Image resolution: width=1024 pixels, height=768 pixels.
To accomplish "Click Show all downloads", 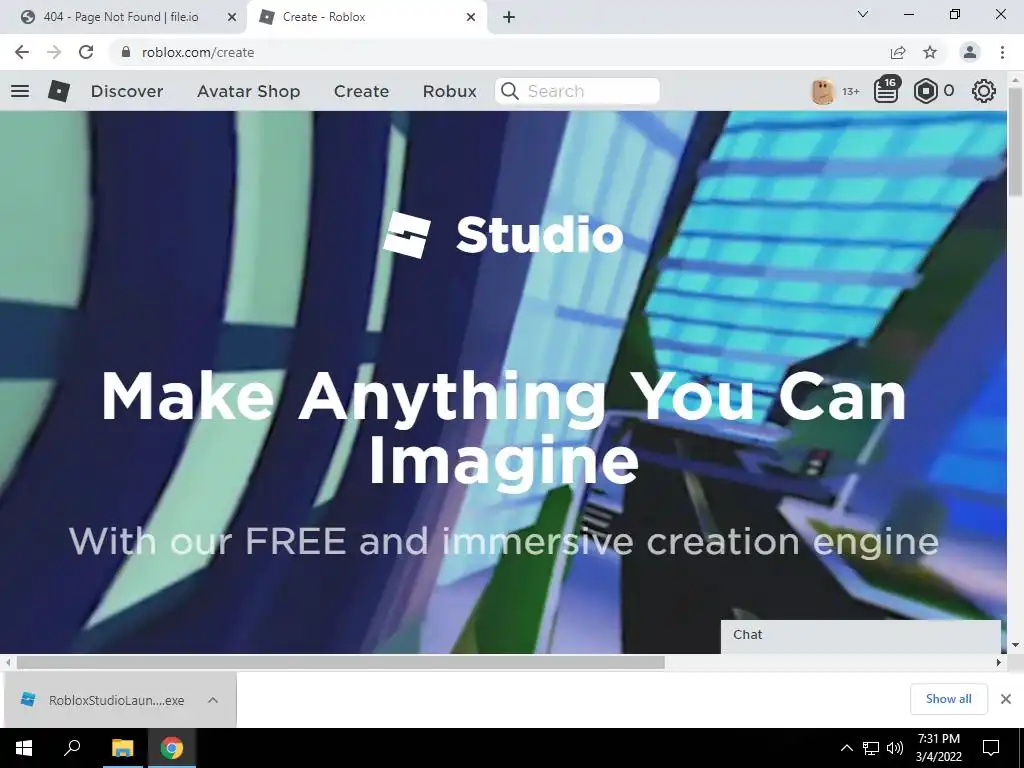I will [x=948, y=699].
